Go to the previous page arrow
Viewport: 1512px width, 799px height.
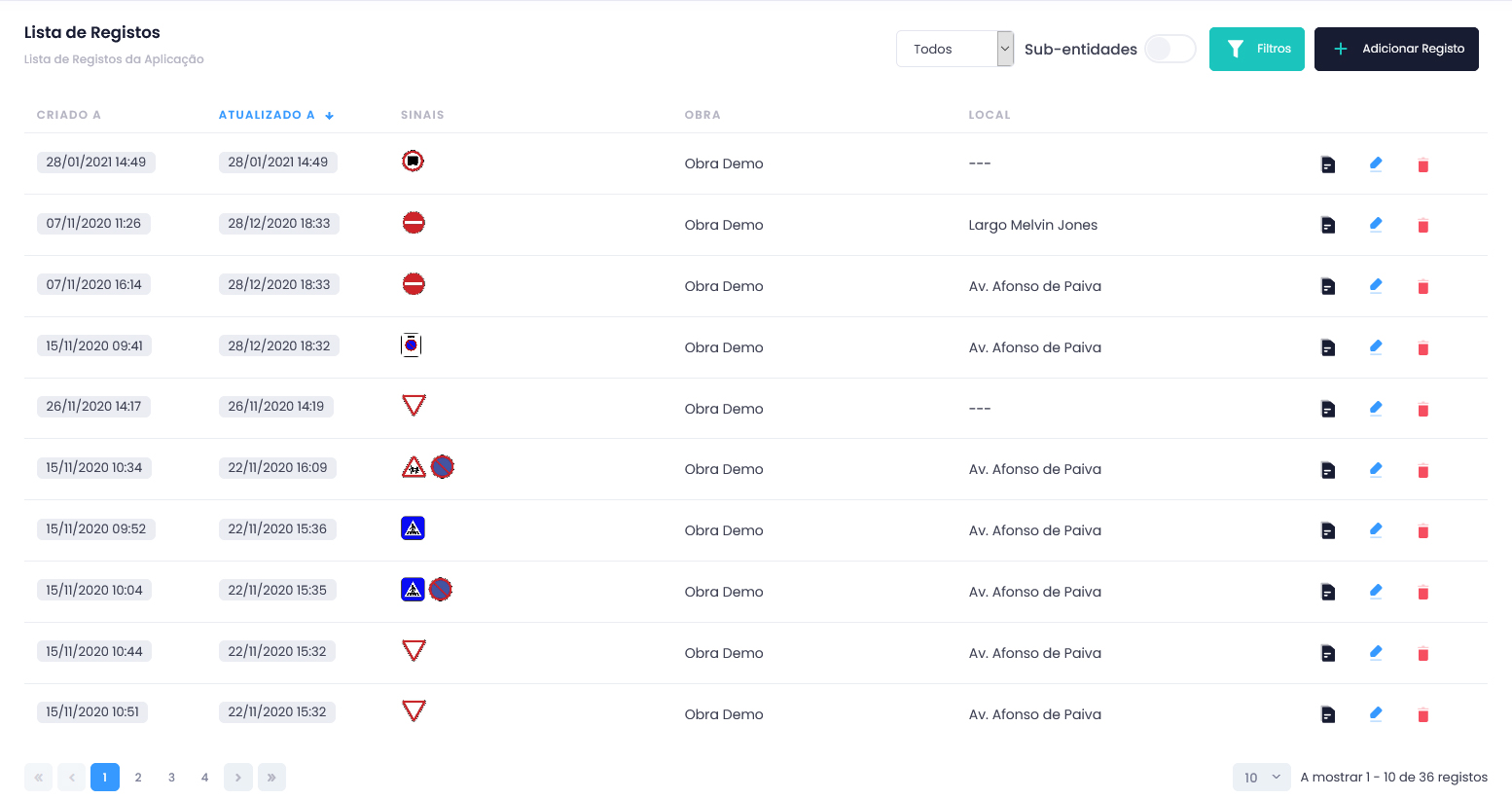pos(72,777)
